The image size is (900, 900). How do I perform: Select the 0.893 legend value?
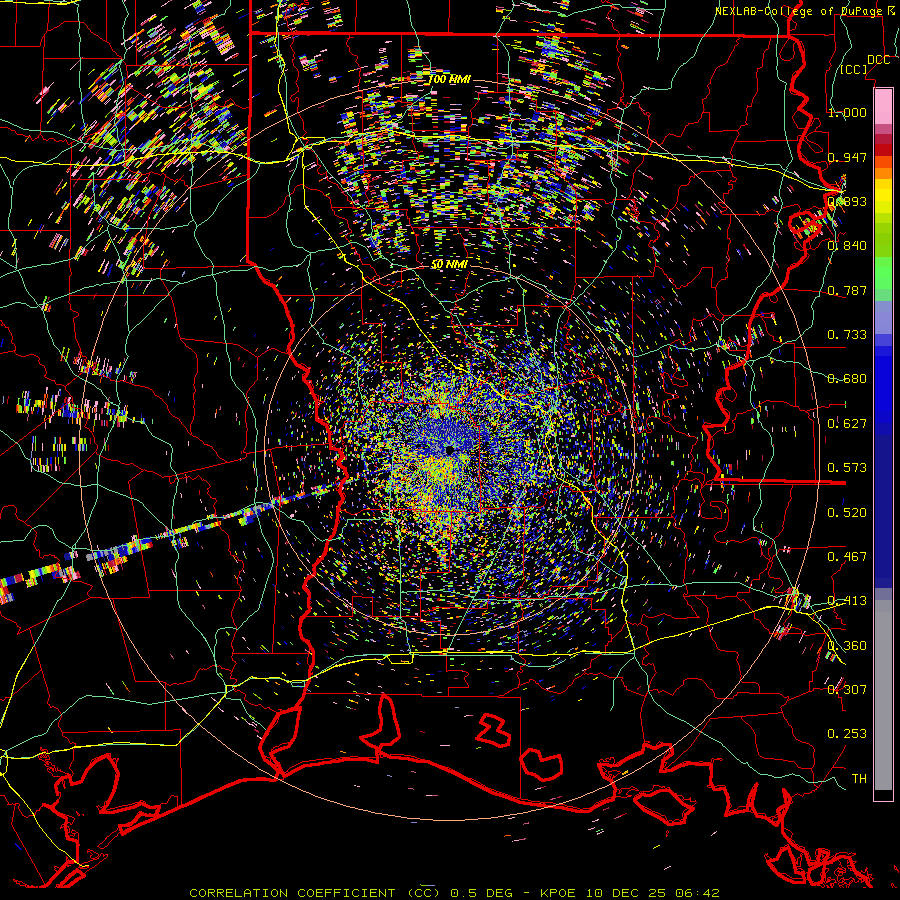pos(847,201)
